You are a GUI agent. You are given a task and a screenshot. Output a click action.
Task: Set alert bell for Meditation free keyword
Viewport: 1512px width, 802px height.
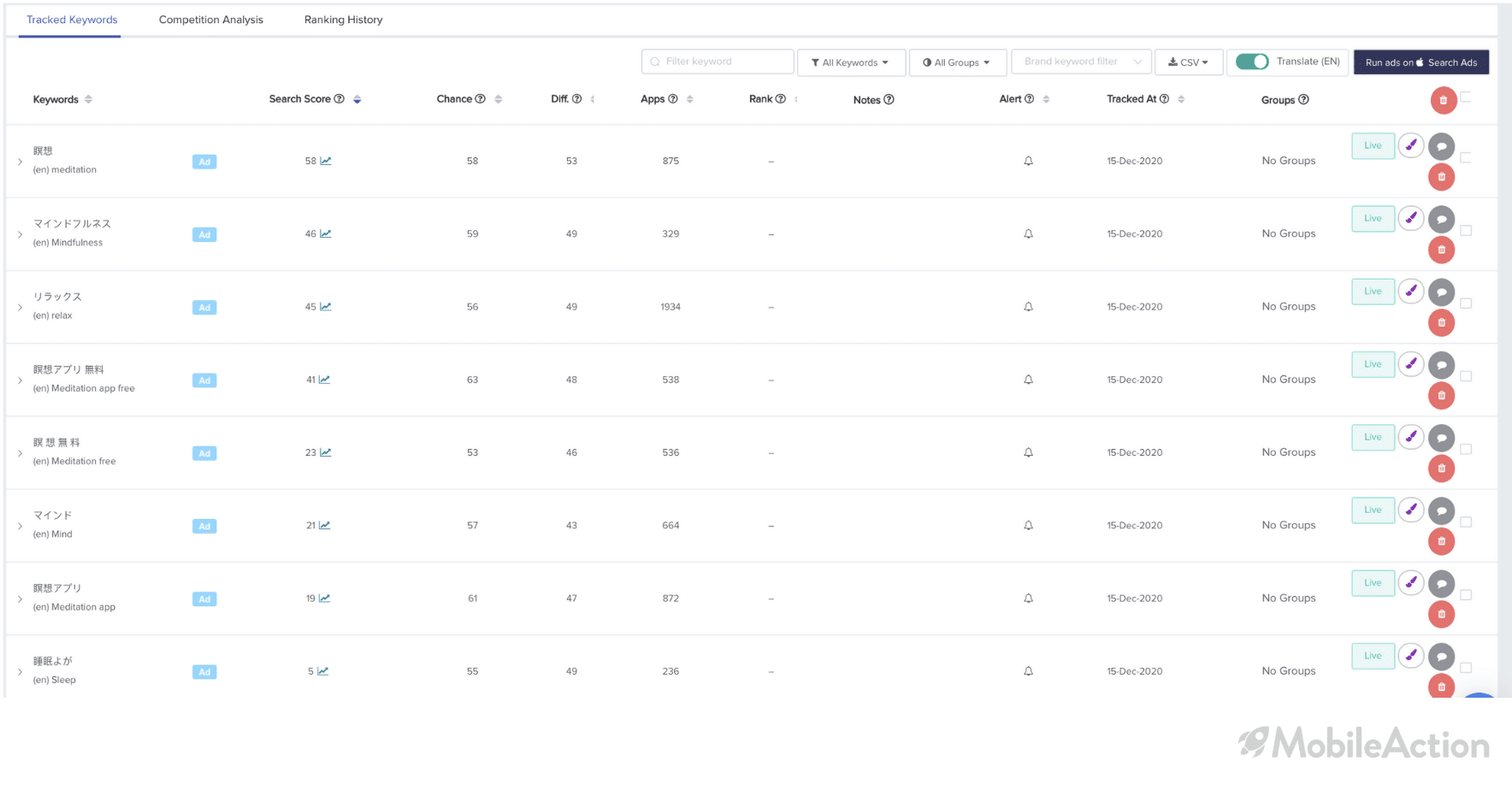pos(1029,452)
